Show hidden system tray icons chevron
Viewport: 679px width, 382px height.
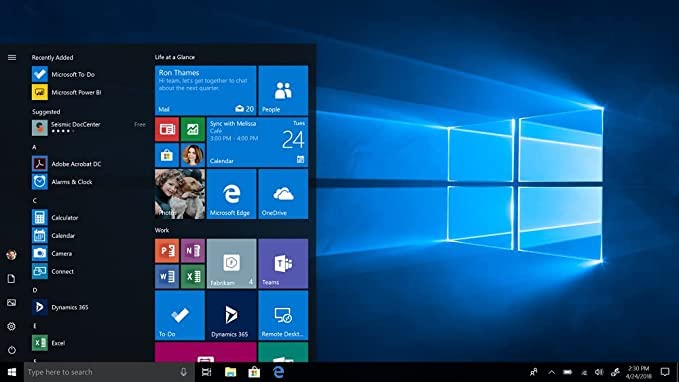(551, 372)
